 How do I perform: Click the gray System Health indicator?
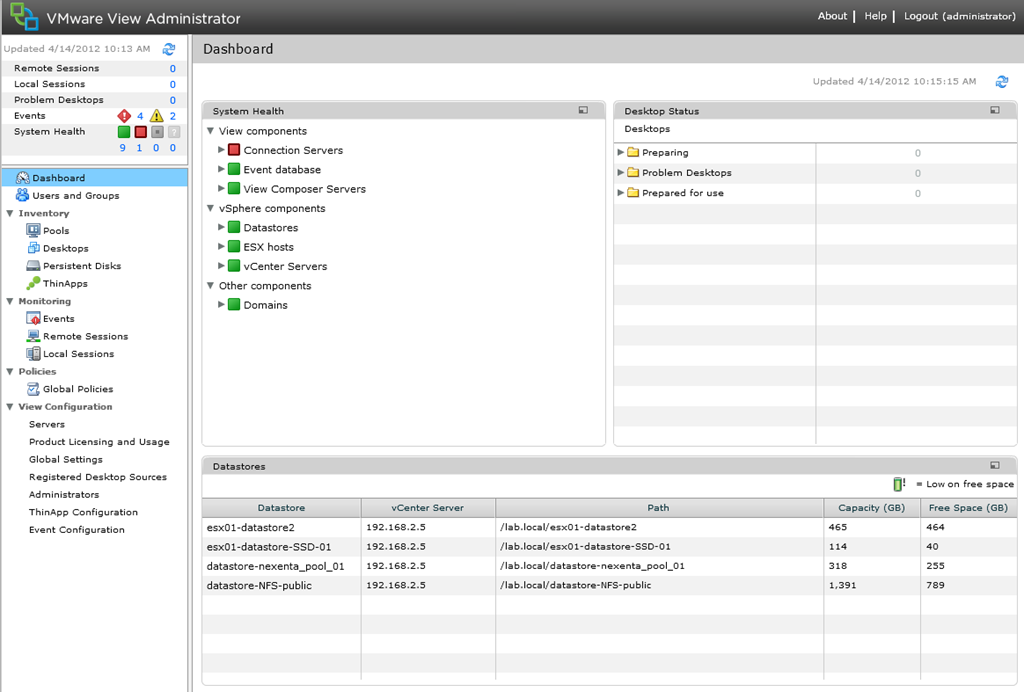[x=157, y=132]
